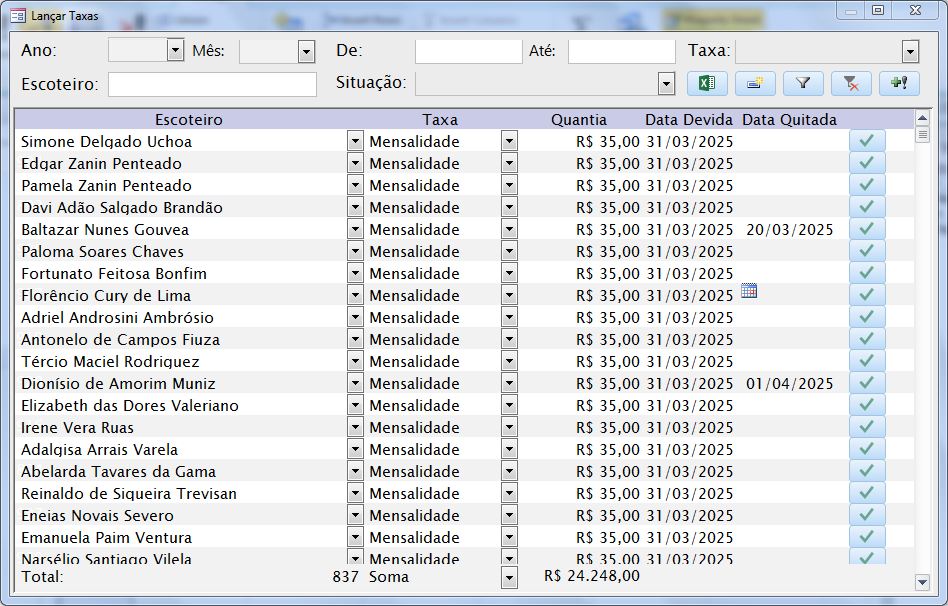Open the Taxa filter dropdown
This screenshot has height=606, width=948.
point(910,51)
